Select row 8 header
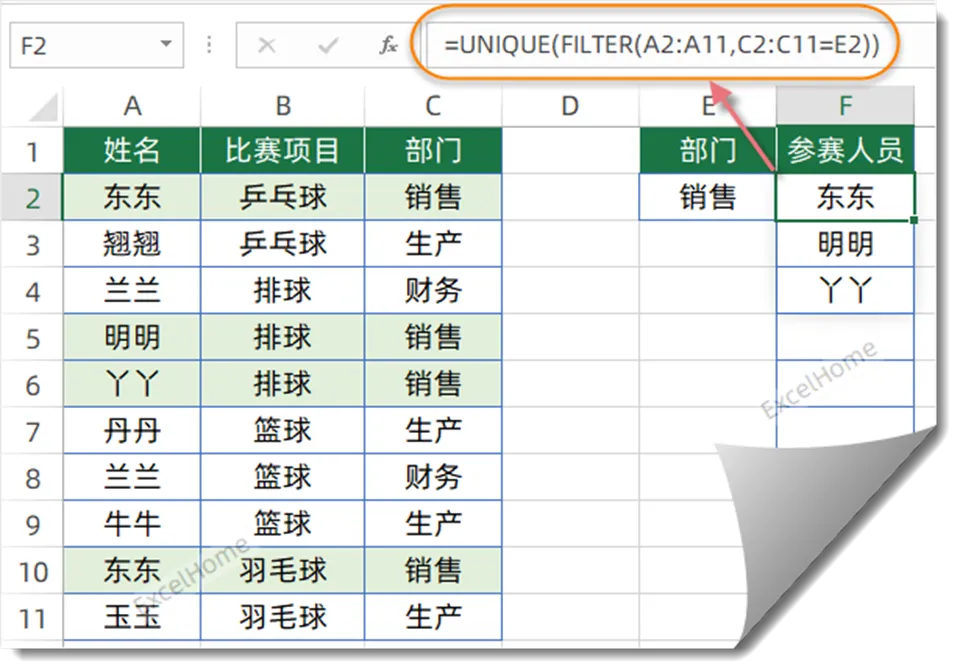The image size is (960, 672). pyautogui.click(x=32, y=478)
